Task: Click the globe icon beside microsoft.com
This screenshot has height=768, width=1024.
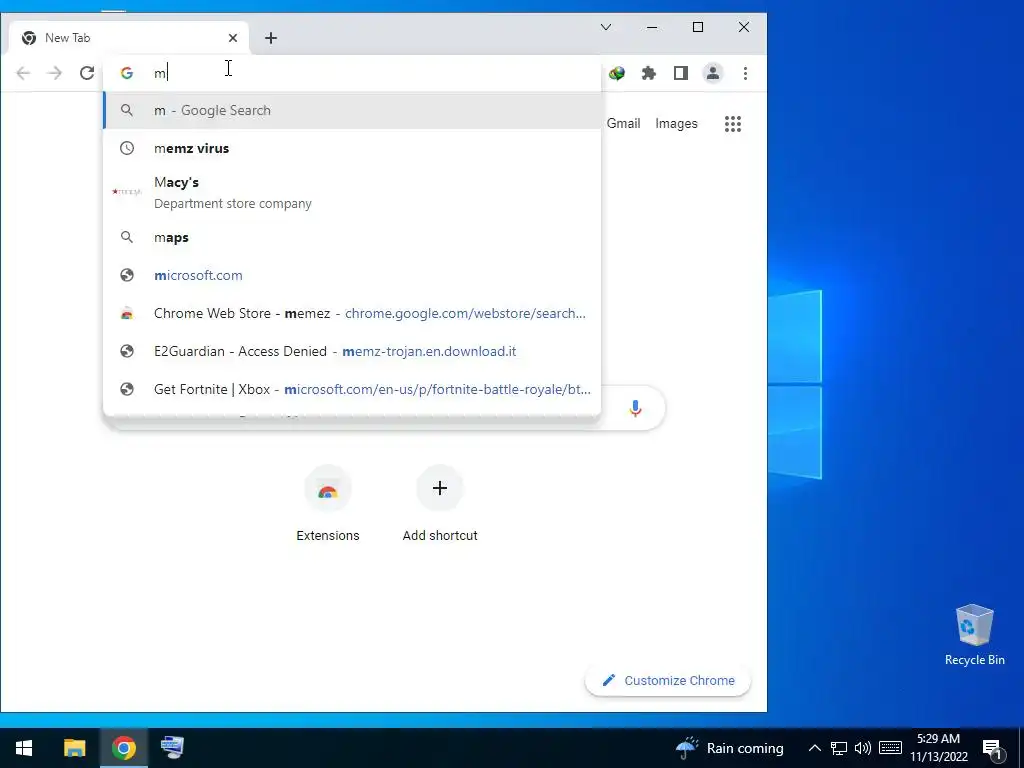Action: click(127, 275)
